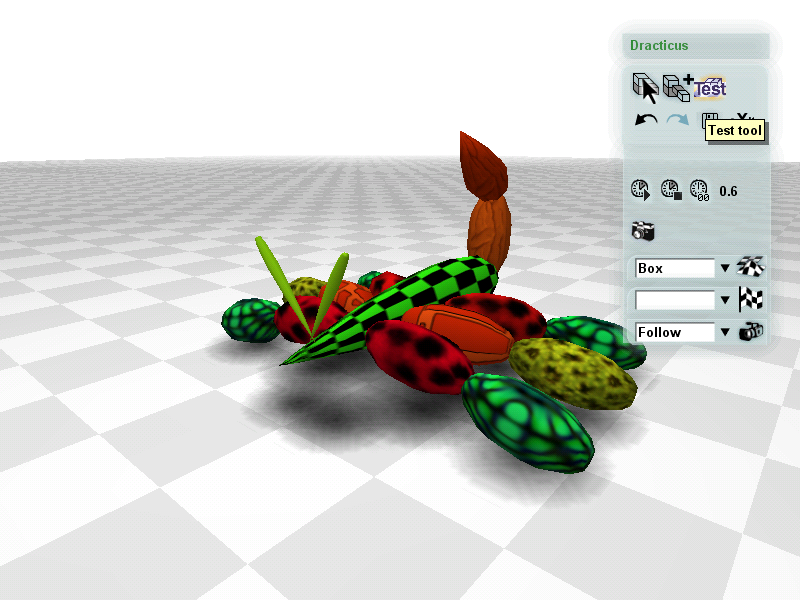This screenshot has height=600, width=800.
Task: Start the simulation clock
Action: pos(640,190)
